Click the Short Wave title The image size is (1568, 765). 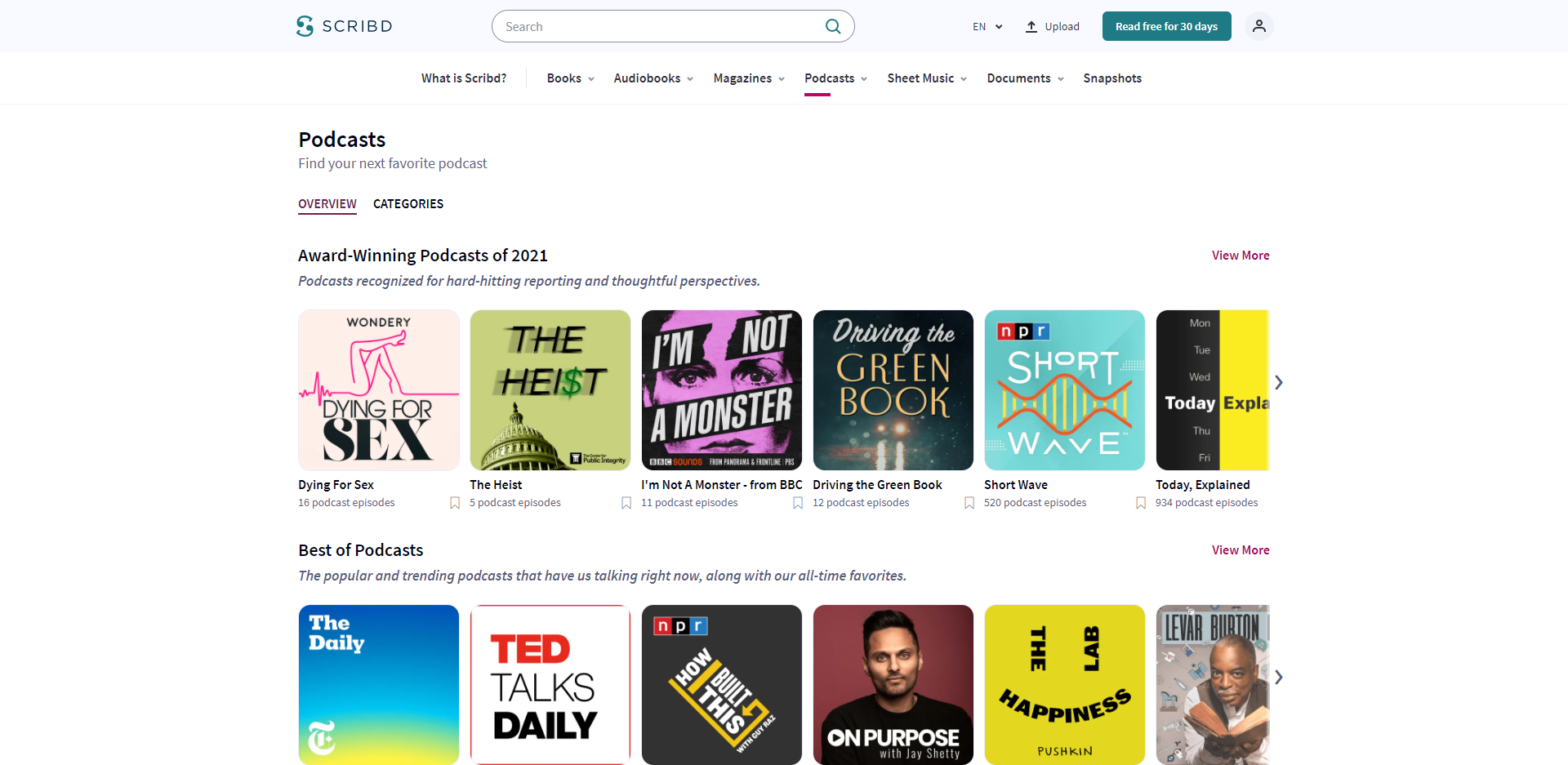pyautogui.click(x=1016, y=485)
